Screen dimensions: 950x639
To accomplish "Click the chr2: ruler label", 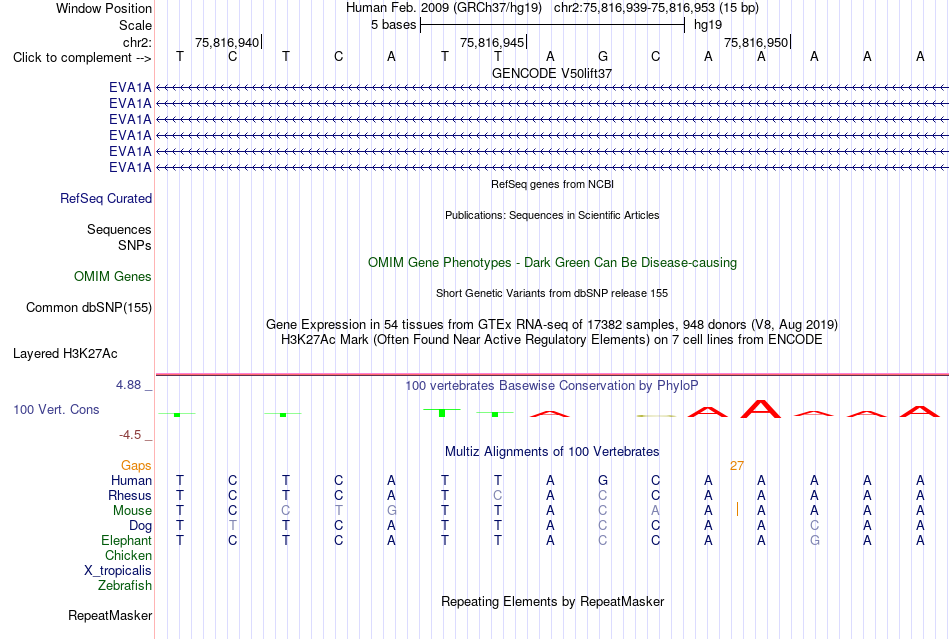I will tap(137, 42).
